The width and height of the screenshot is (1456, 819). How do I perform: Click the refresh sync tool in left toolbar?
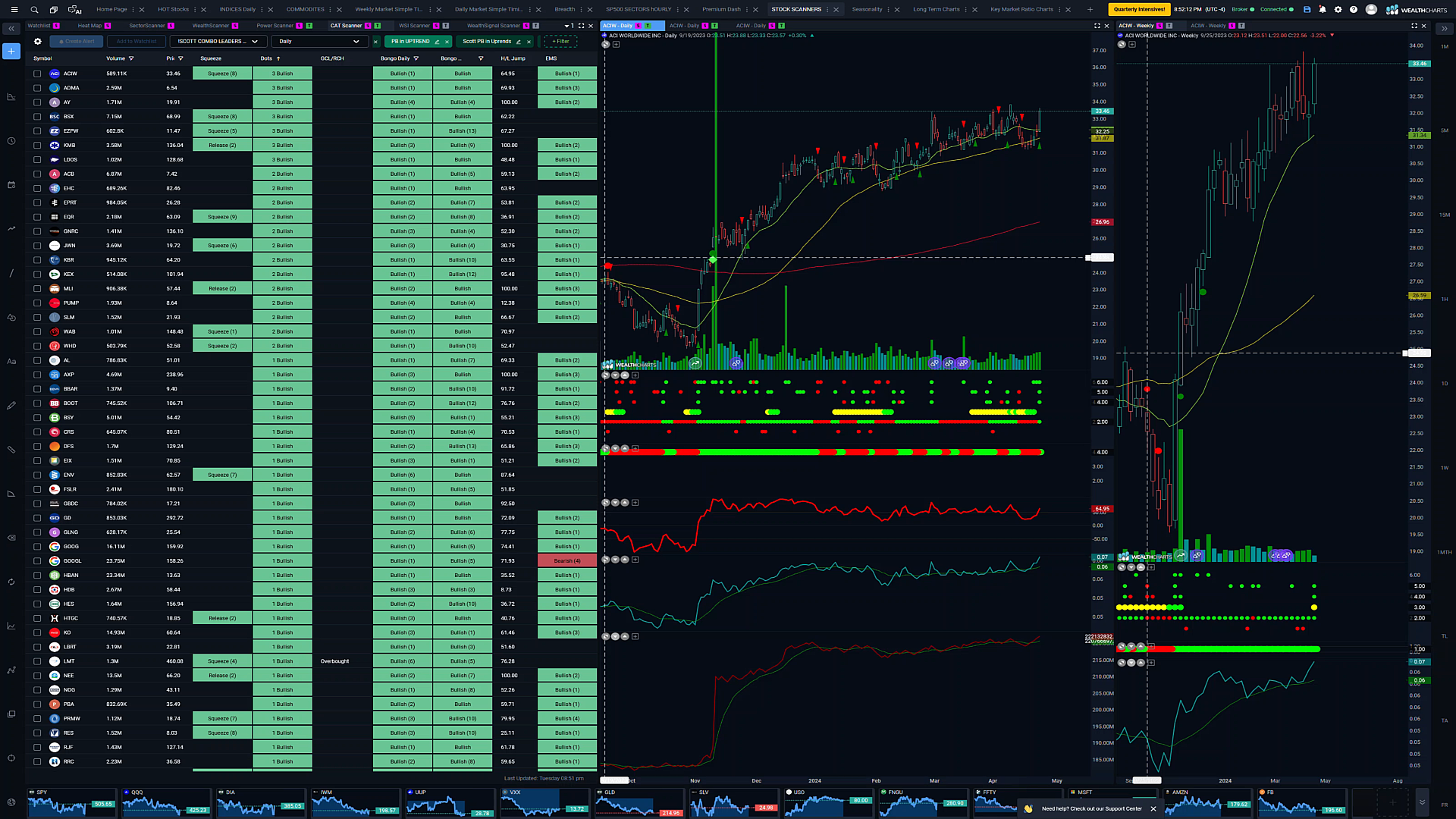(x=11, y=582)
